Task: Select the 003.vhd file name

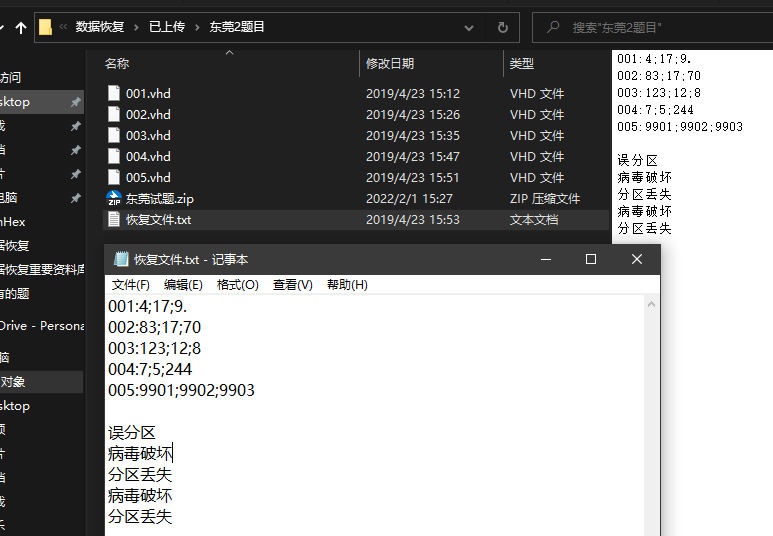Action: (x=148, y=136)
